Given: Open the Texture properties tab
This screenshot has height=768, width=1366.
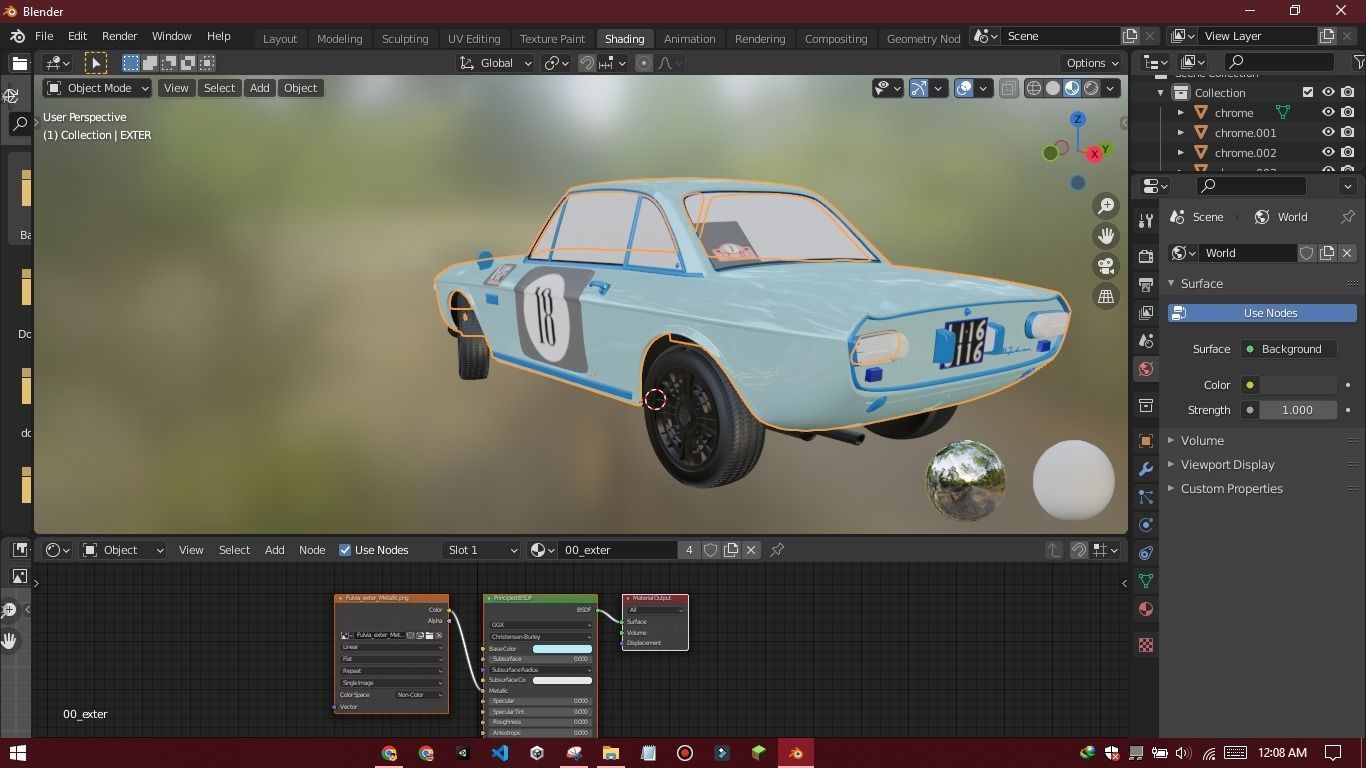Looking at the screenshot, I should [1146, 645].
